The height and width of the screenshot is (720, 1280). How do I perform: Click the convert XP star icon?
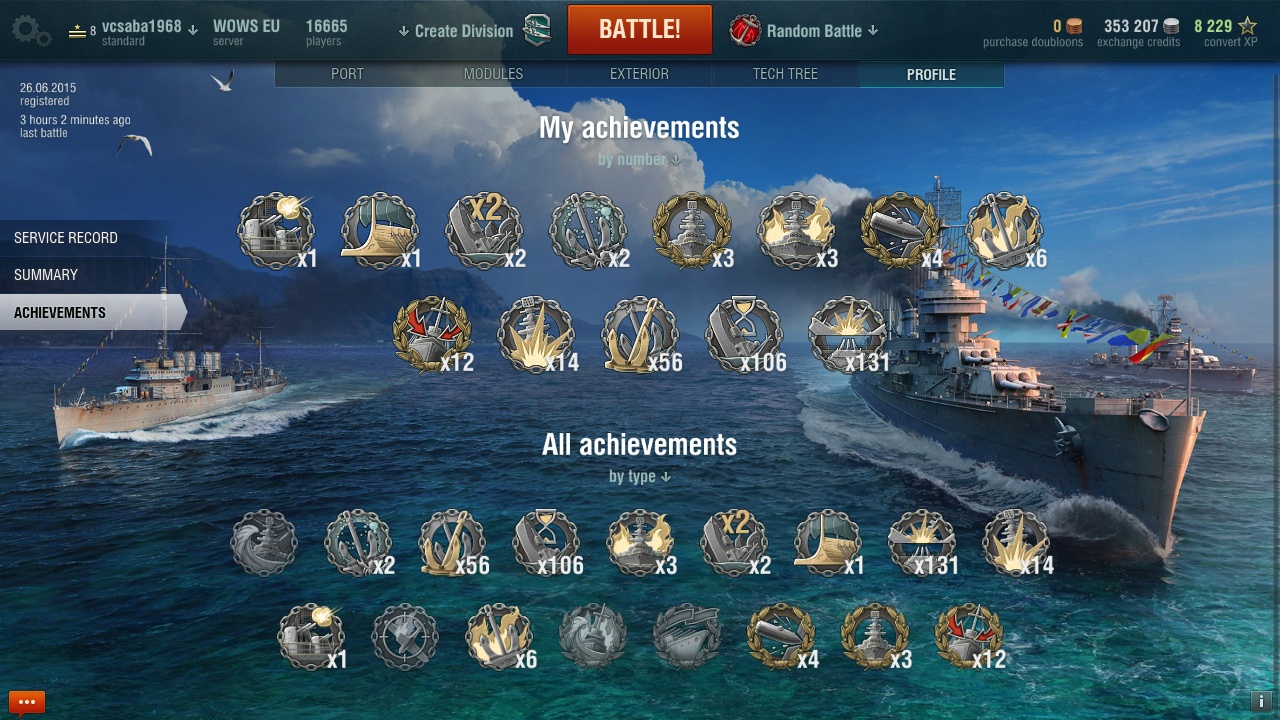(1247, 26)
